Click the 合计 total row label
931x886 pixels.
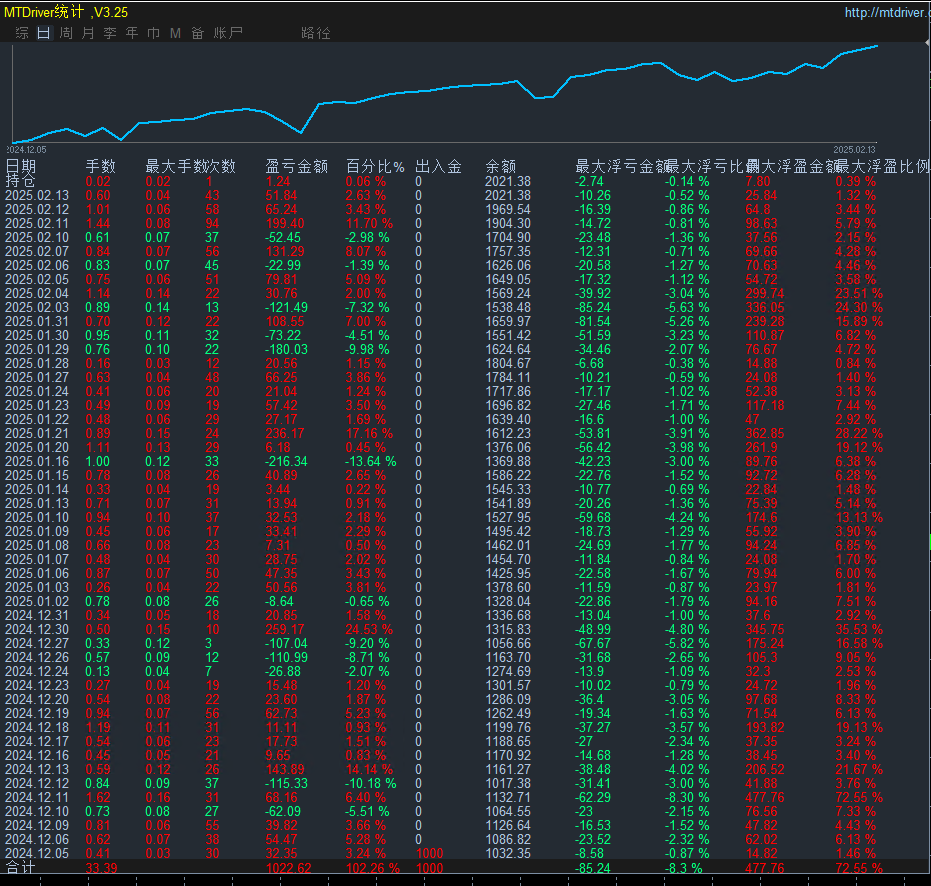[20, 868]
